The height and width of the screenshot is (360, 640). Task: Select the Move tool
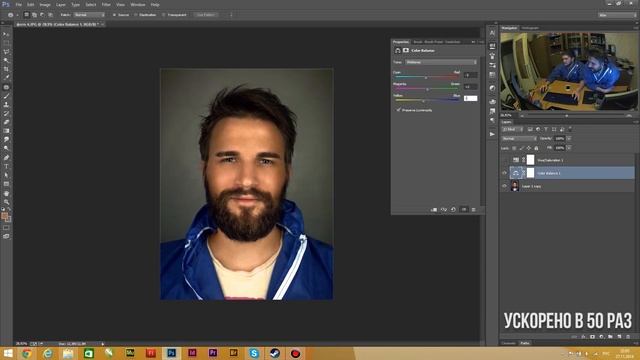coord(6,34)
